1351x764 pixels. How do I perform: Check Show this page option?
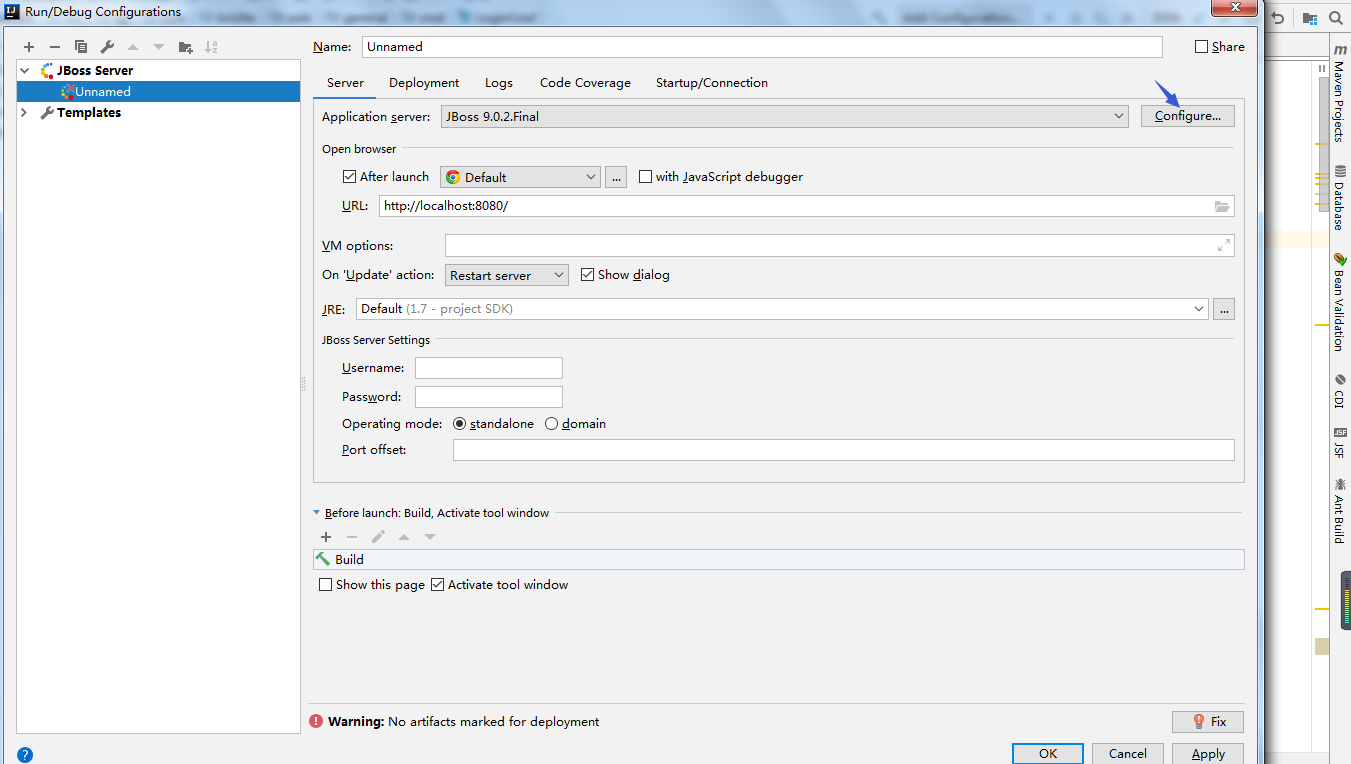[x=325, y=585]
